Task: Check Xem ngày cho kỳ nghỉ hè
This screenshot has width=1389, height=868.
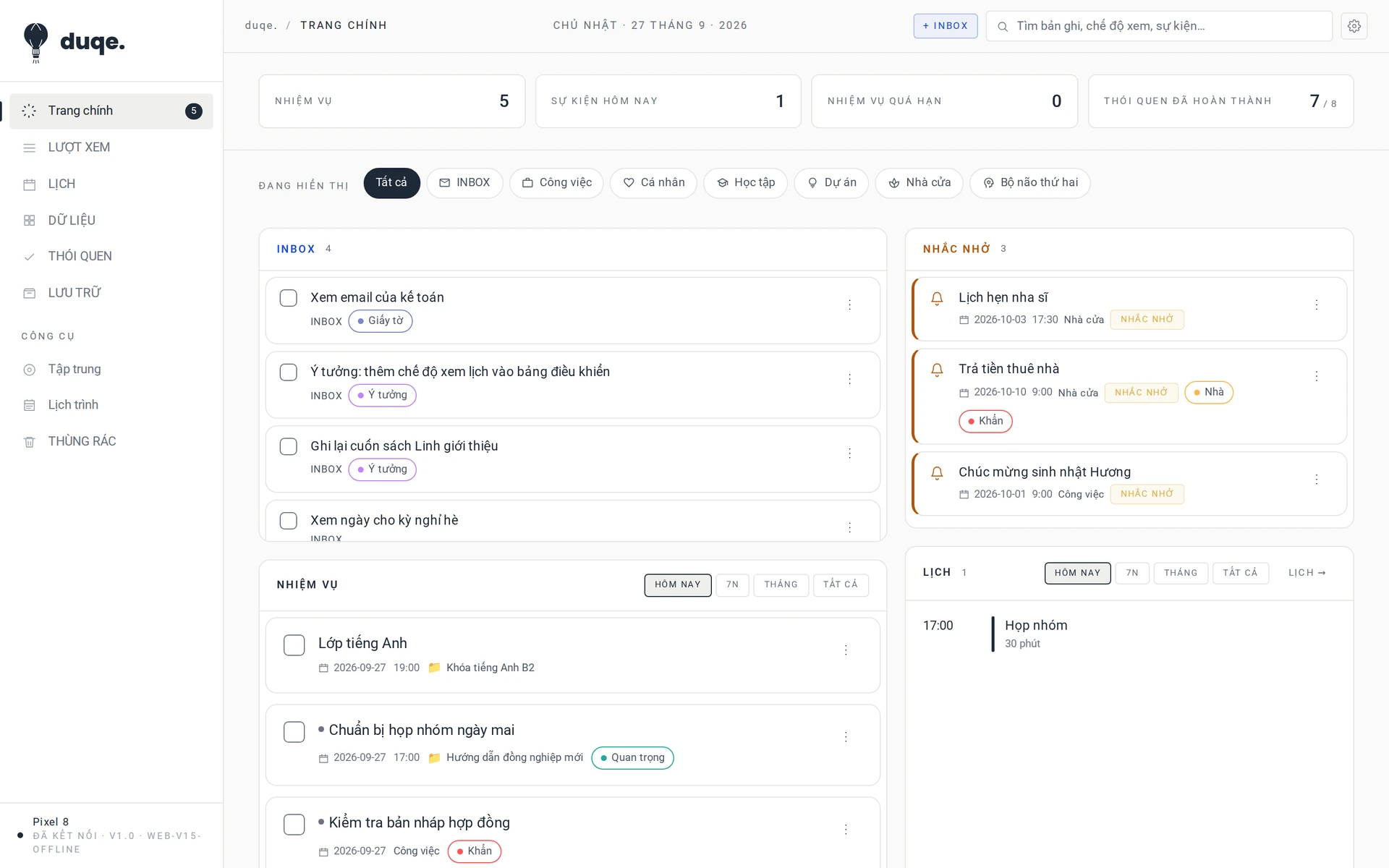Action: point(289,521)
